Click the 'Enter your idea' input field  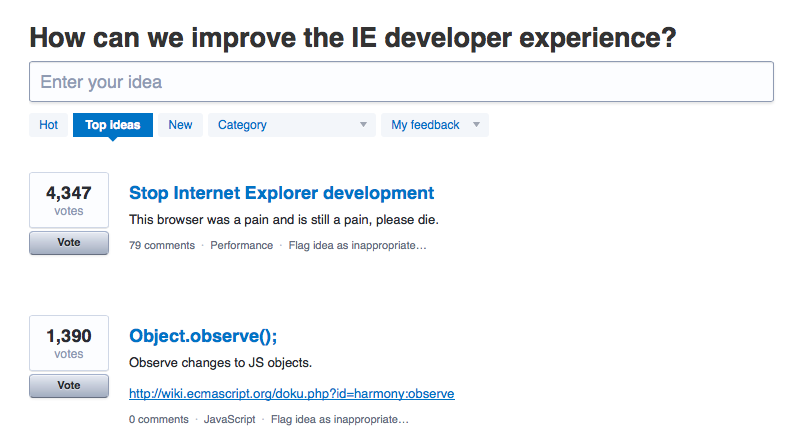point(401,82)
